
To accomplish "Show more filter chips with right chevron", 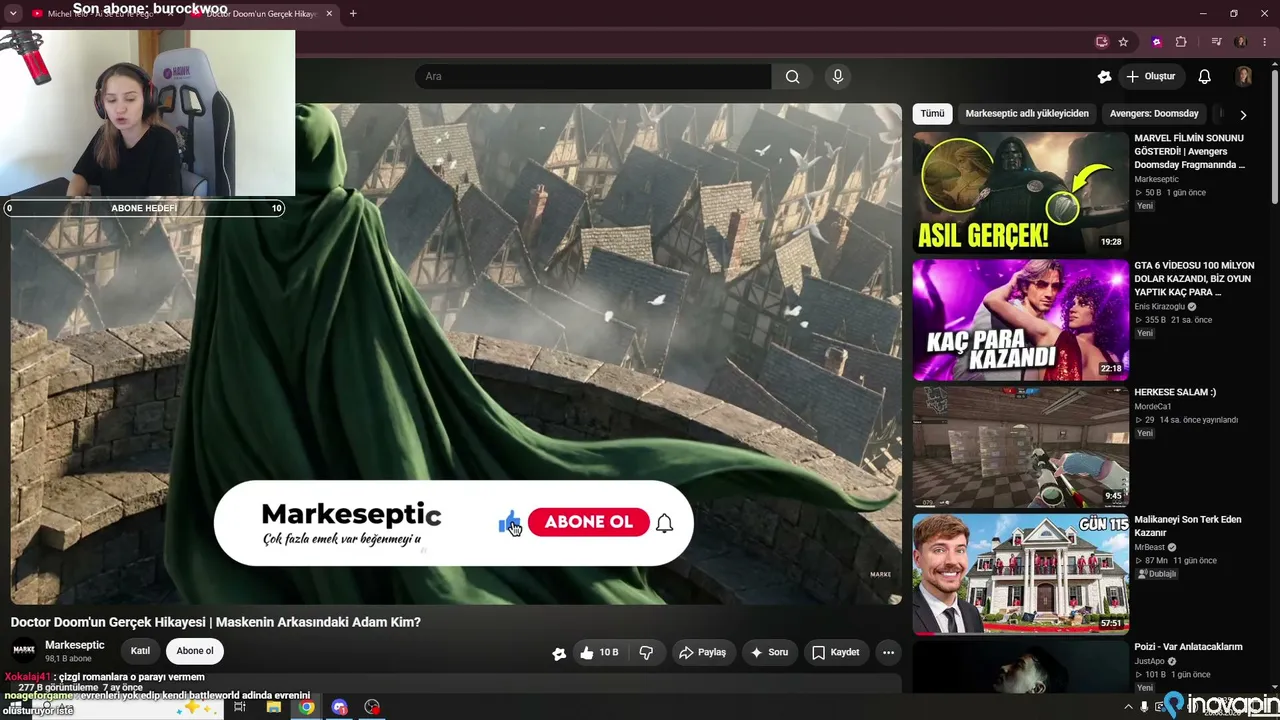I will (x=1243, y=115).
